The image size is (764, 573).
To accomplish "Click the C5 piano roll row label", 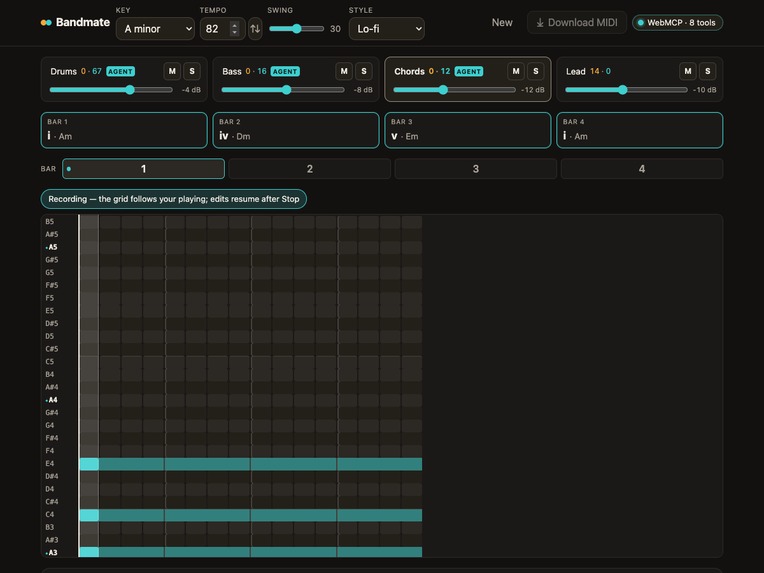I will pos(50,362).
